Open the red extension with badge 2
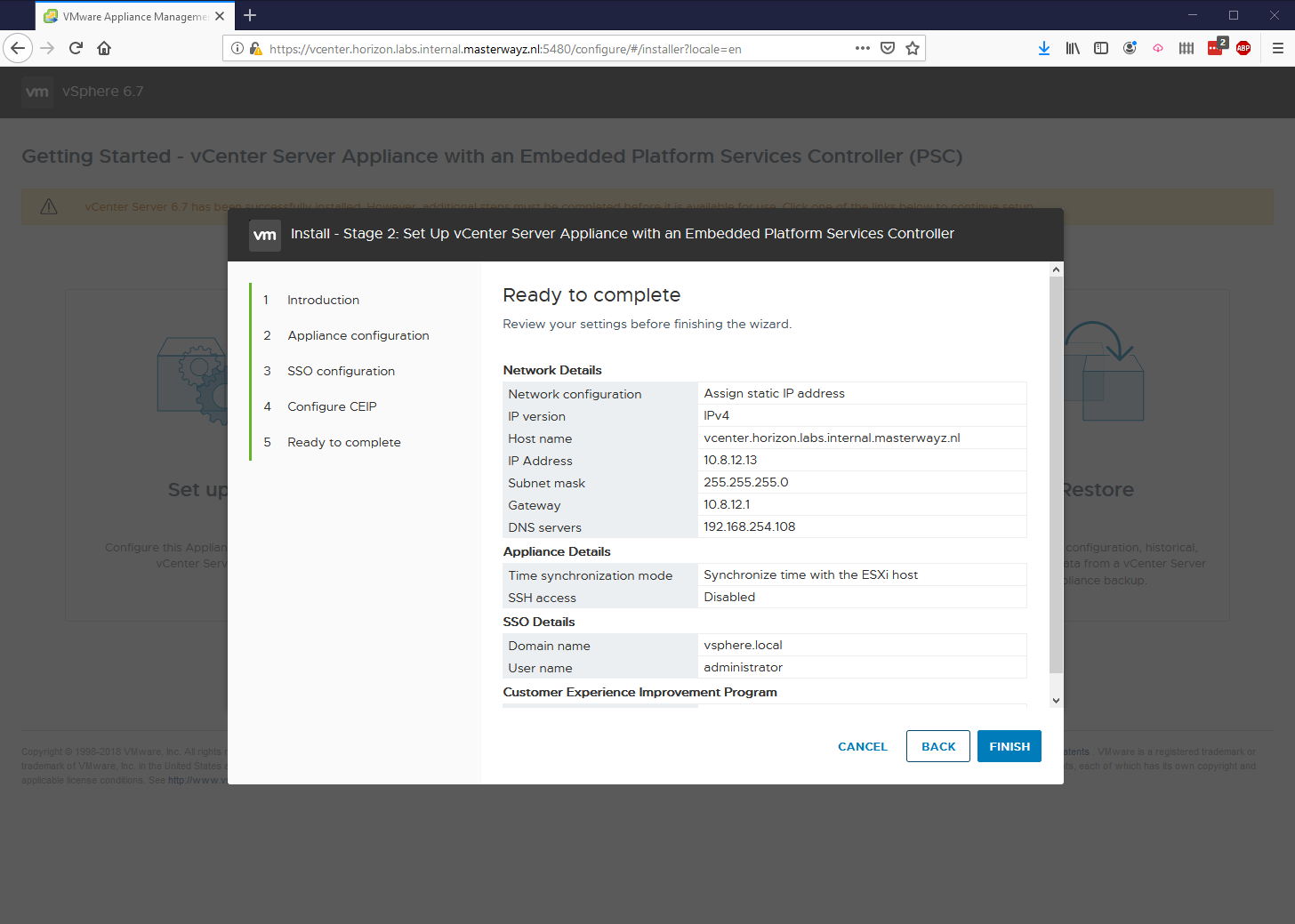 click(x=1217, y=47)
